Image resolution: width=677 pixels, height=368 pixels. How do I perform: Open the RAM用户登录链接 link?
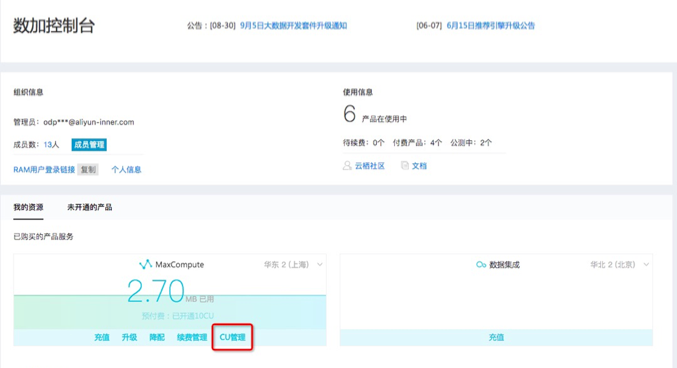coord(44,170)
